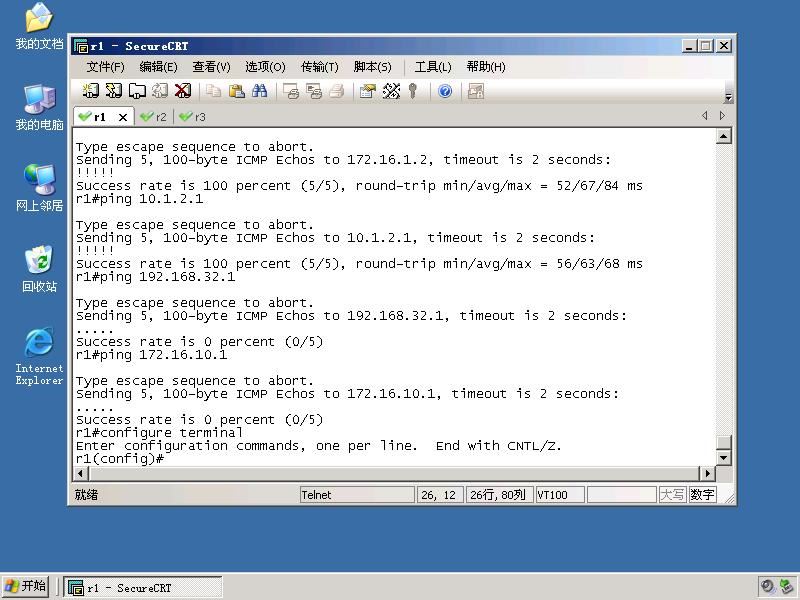Open 我的文档 desktop icon
Viewport: 800px width, 600px height.
coord(39,27)
